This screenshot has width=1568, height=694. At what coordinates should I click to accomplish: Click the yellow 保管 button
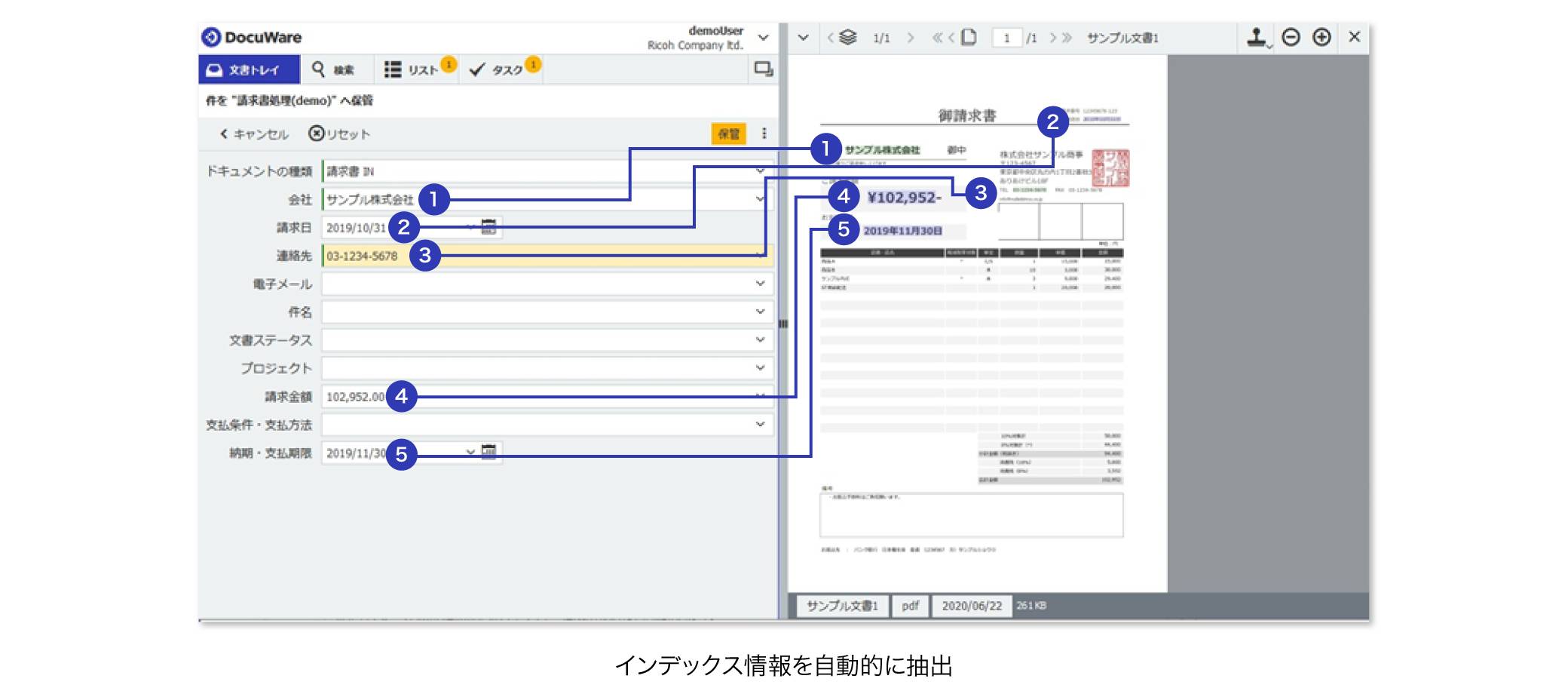[728, 134]
